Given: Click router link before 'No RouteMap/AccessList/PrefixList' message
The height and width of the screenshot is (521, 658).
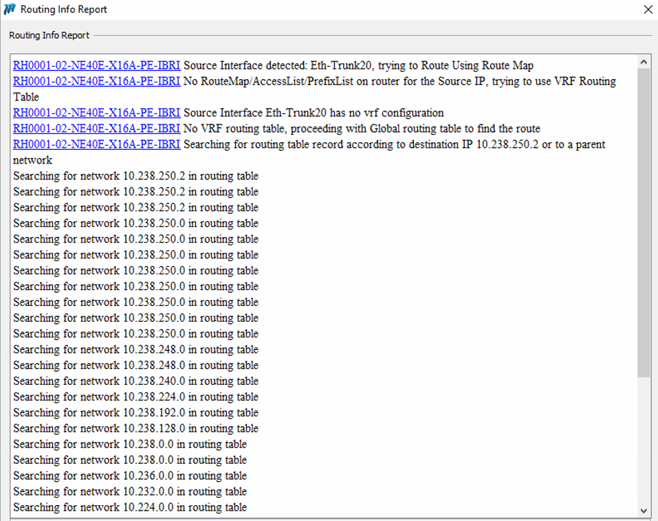Looking at the screenshot, I should (96, 81).
